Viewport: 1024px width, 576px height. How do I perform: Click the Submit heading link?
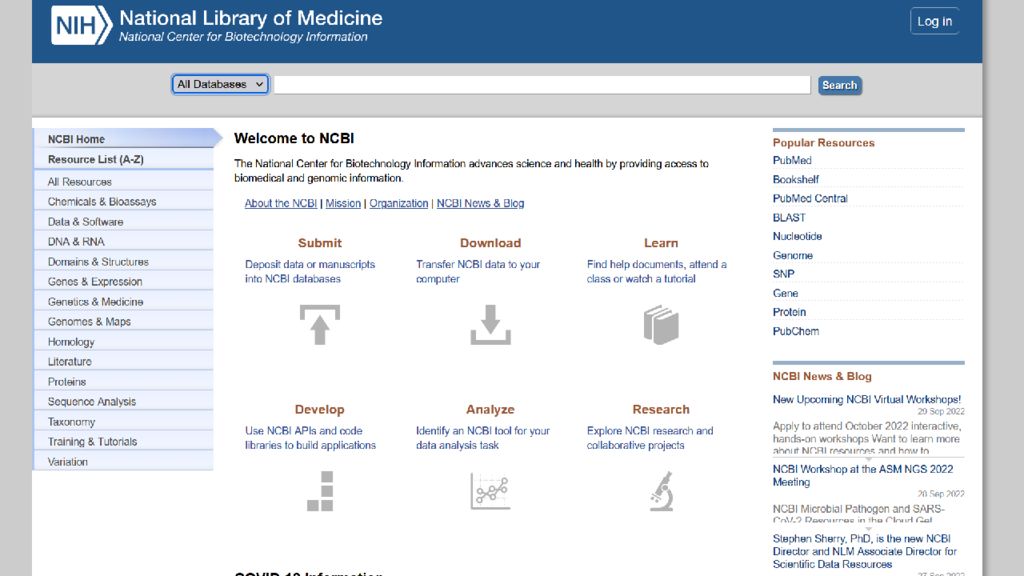[319, 243]
